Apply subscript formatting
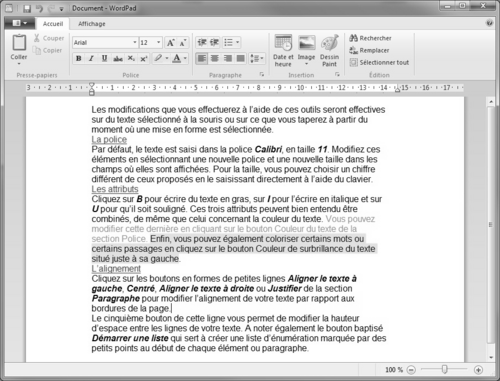The image size is (500, 381). [x=131, y=59]
